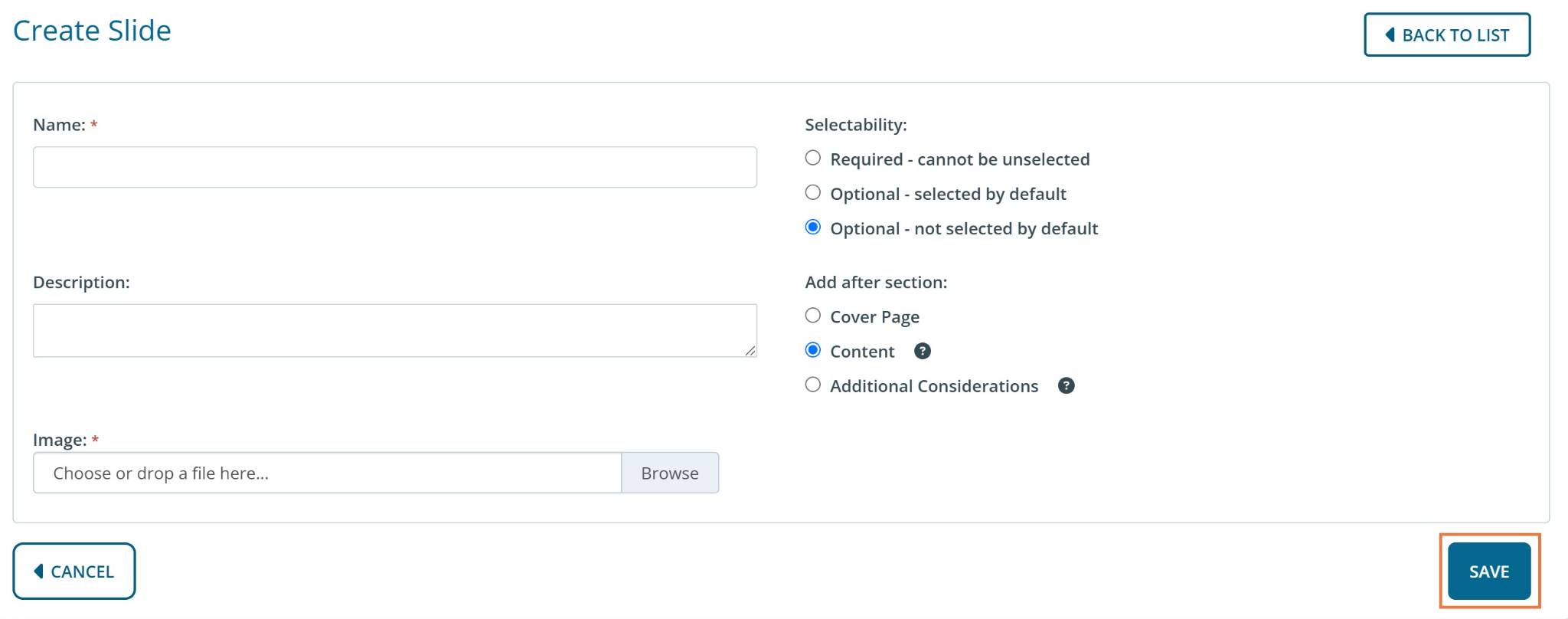Click the Image field label
1568x619 pixels.
[60, 440]
